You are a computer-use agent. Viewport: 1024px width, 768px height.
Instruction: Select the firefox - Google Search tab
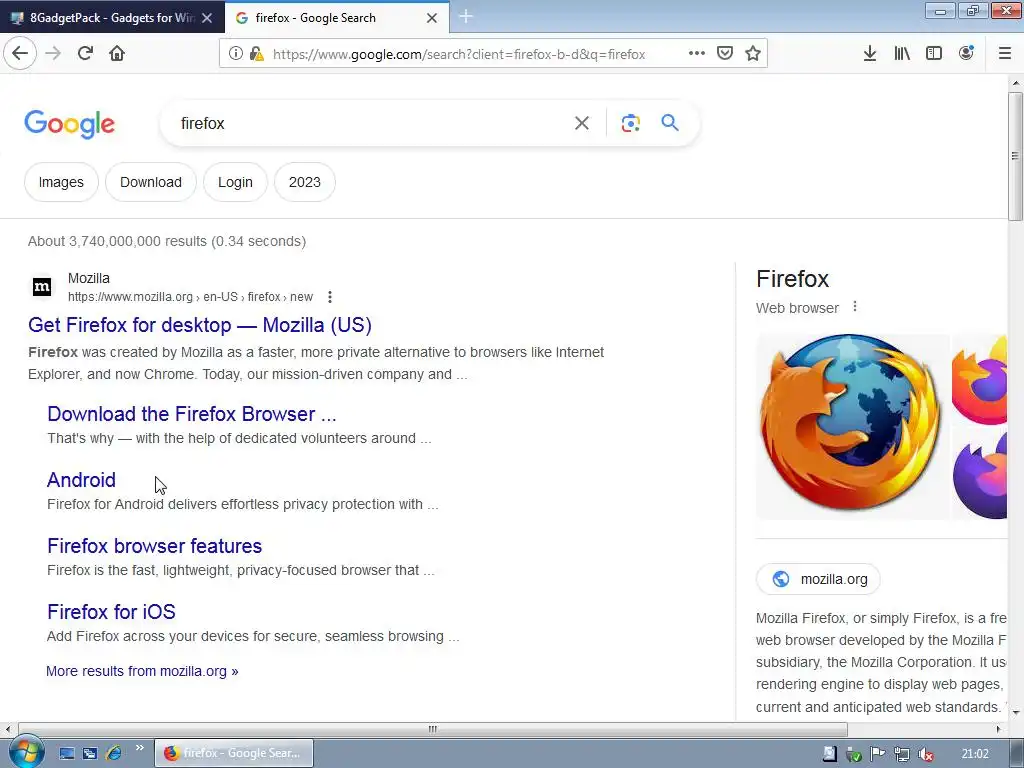[337, 18]
